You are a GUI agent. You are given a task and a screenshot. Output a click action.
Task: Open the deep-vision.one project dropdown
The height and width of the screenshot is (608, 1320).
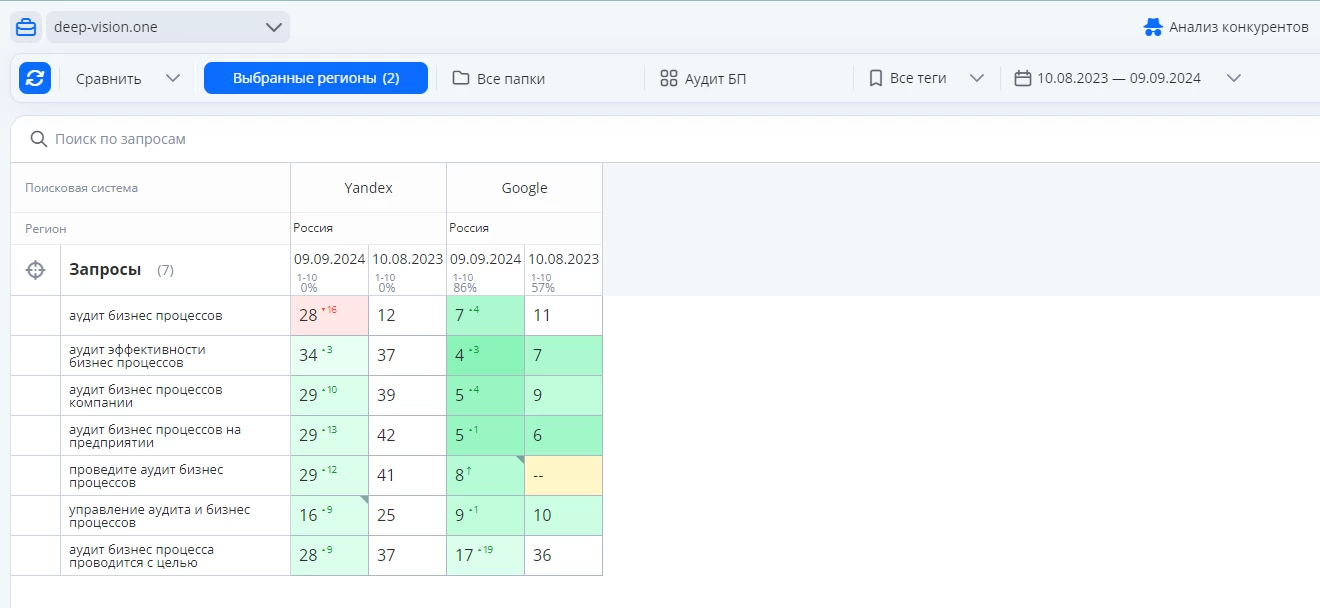(273, 28)
